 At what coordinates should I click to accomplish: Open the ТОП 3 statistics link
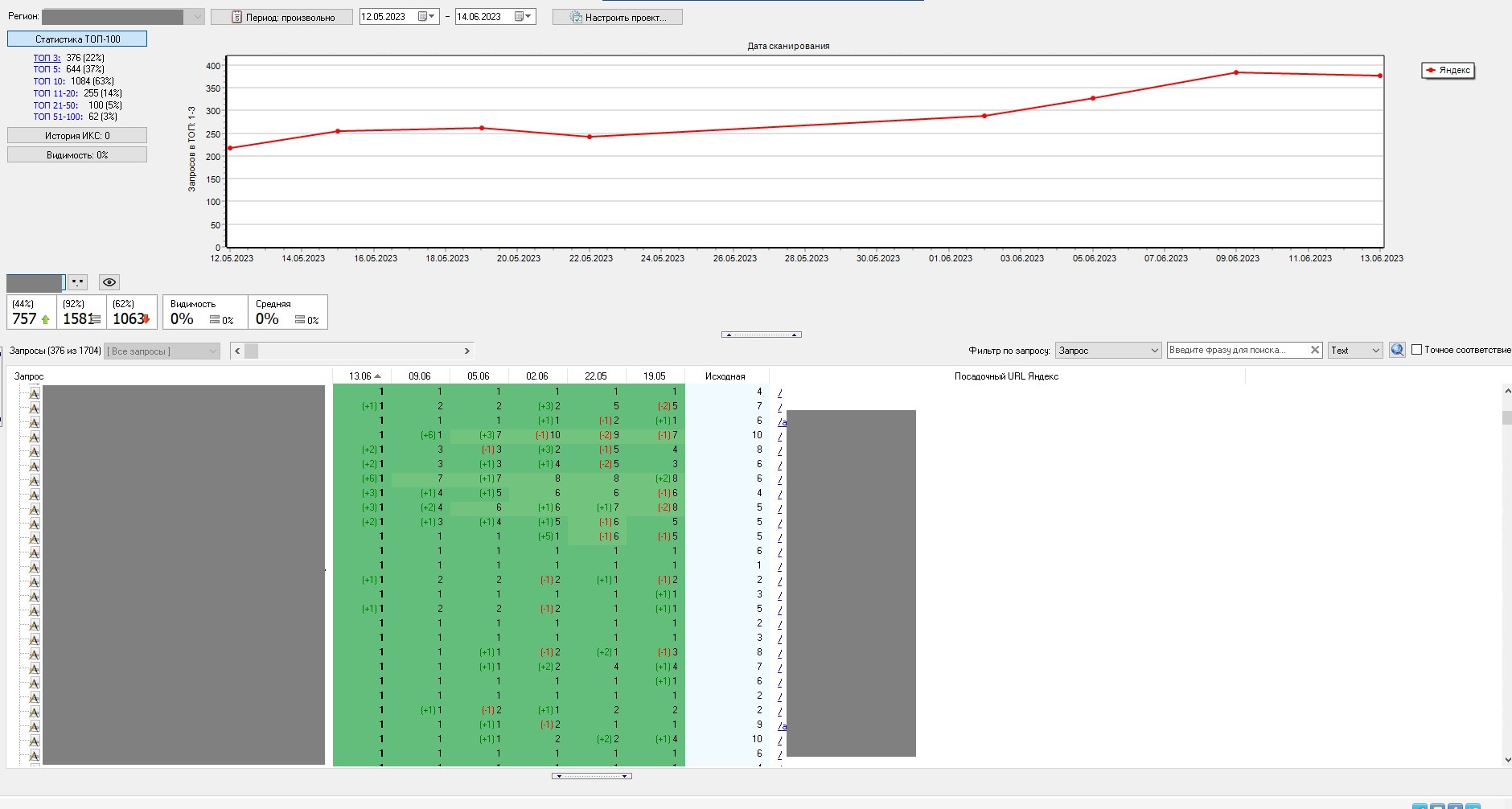coord(47,58)
